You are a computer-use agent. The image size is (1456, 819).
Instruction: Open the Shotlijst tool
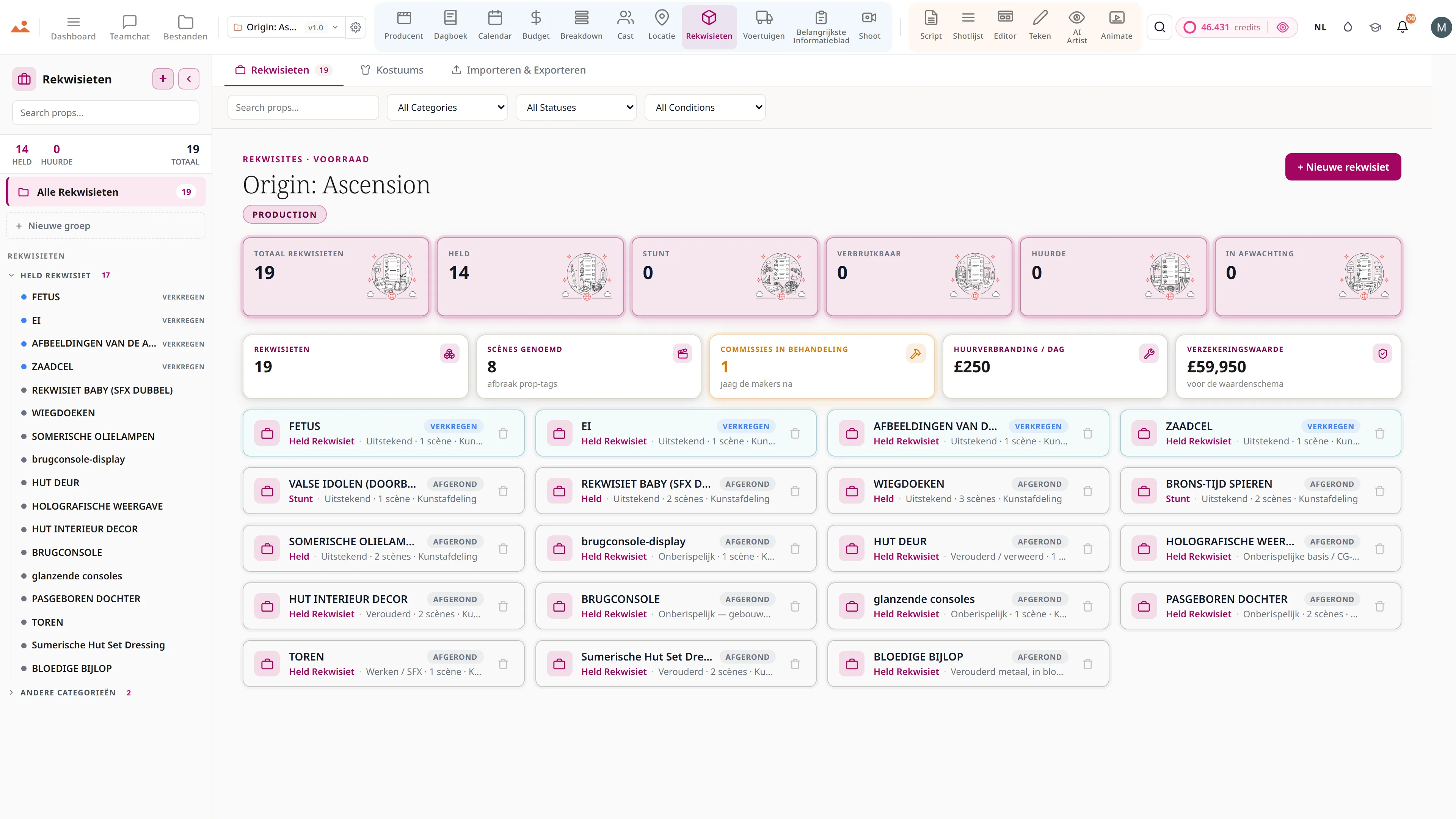pyautogui.click(x=968, y=27)
